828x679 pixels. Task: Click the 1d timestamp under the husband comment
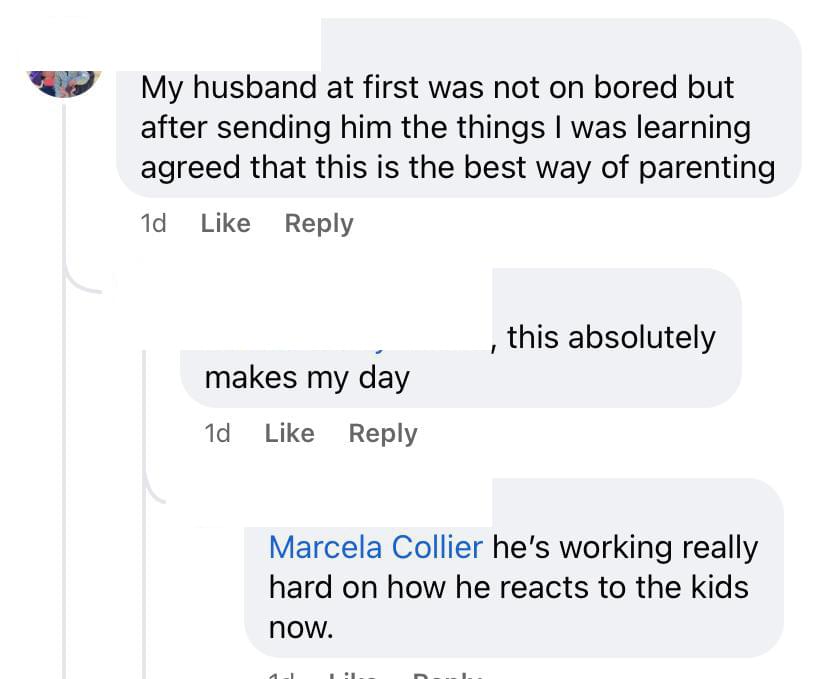tap(153, 223)
